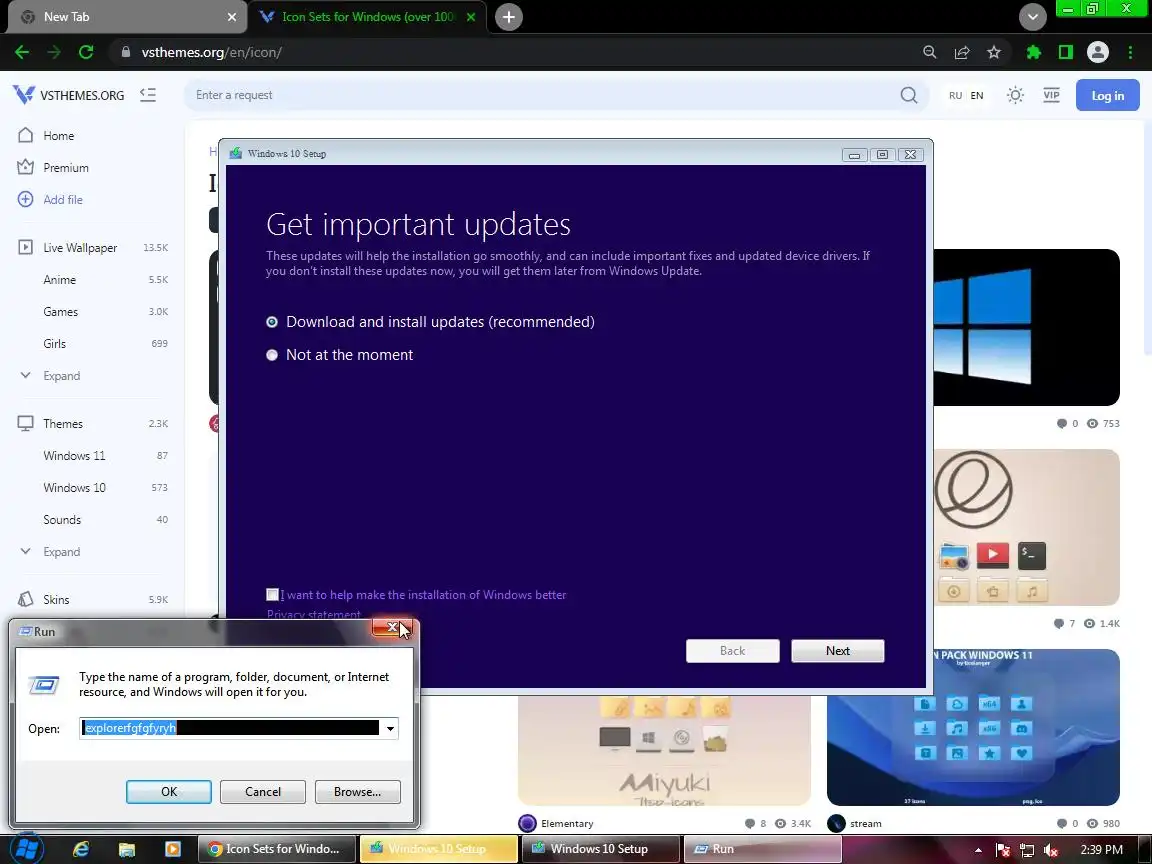Click the Back button in Setup
This screenshot has height=864, width=1152.
click(x=732, y=651)
